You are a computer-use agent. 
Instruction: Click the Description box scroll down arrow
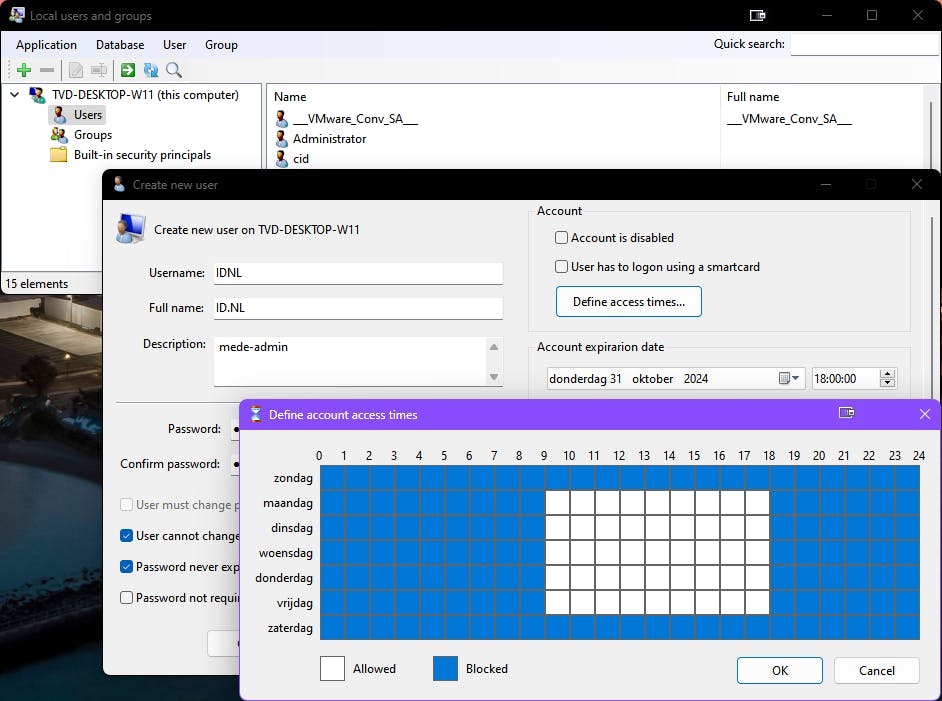(x=494, y=377)
